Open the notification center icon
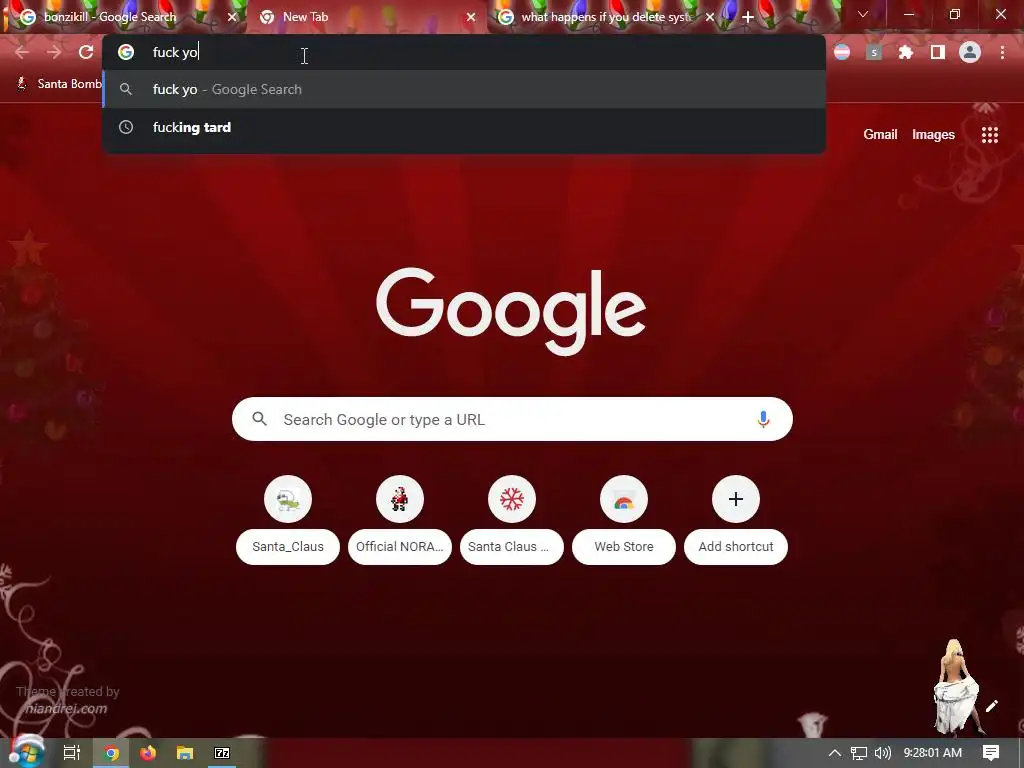Viewport: 1024px width, 768px height. pos(991,753)
